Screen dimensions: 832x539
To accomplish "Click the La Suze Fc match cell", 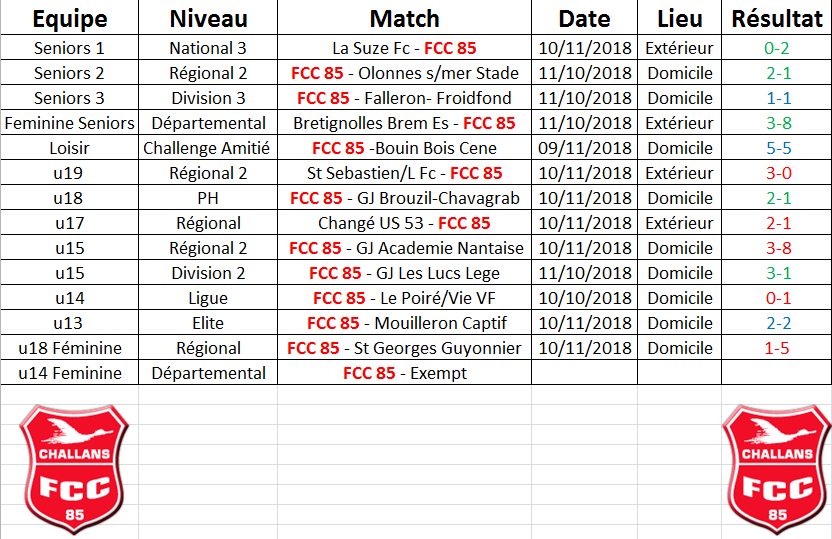I will (404, 48).
